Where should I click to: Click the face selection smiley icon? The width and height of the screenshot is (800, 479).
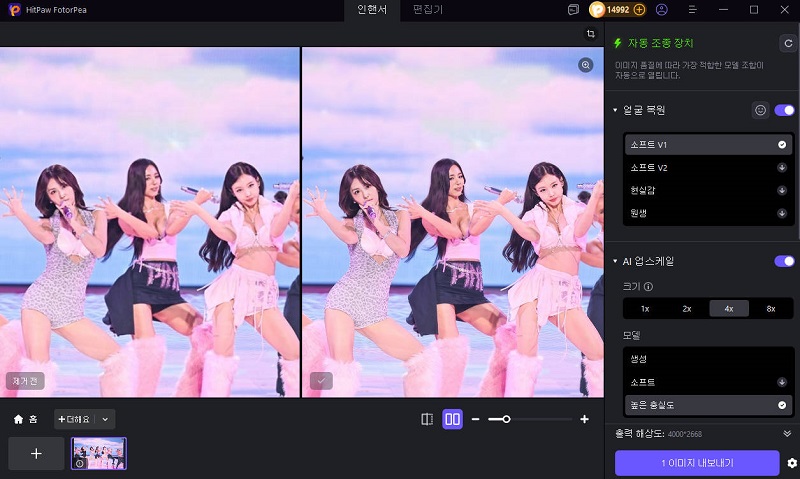tap(760, 110)
